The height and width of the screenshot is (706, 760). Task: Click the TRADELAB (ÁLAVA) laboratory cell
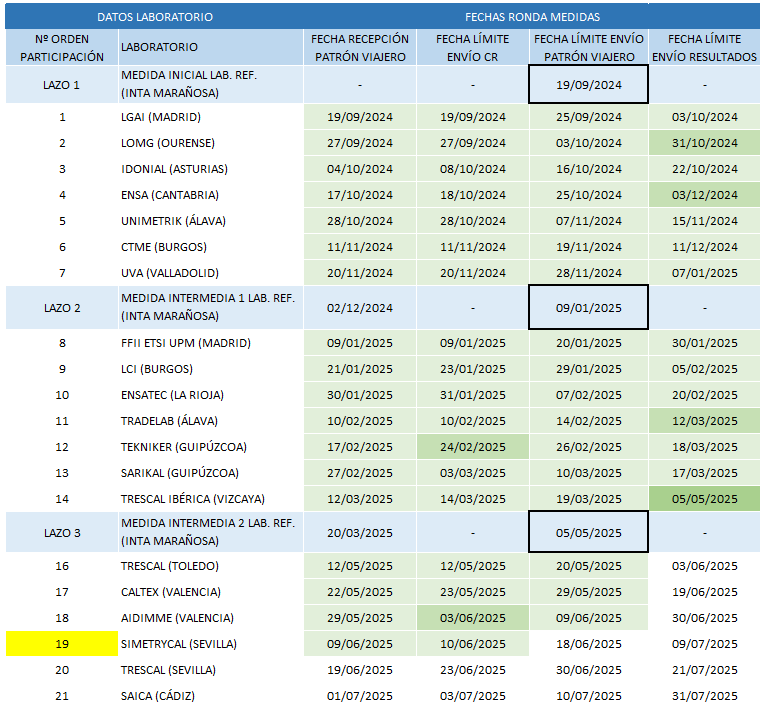tap(211, 421)
